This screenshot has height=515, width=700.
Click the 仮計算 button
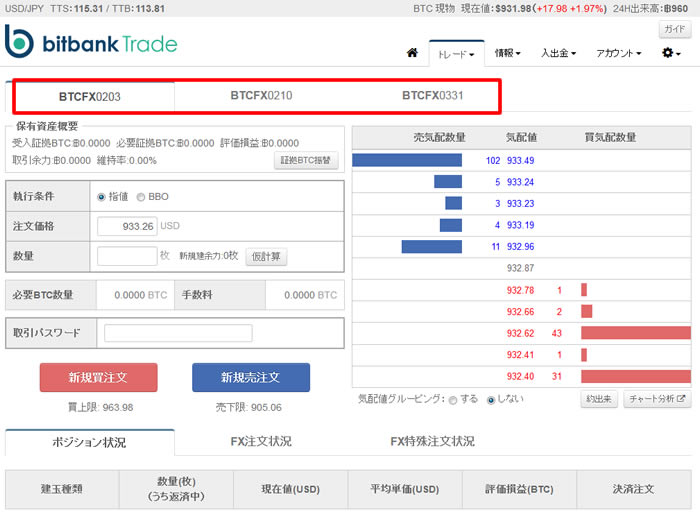pos(266,257)
